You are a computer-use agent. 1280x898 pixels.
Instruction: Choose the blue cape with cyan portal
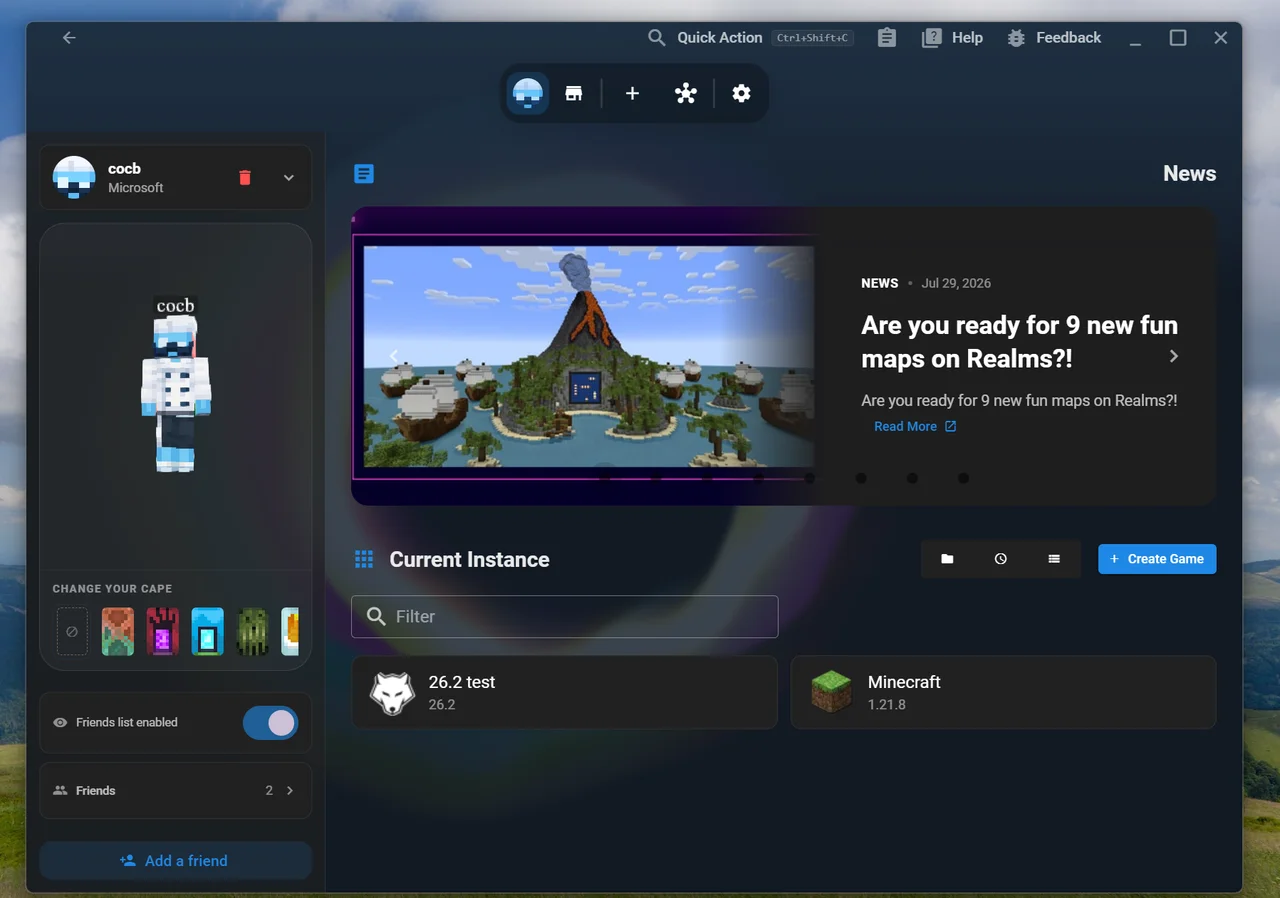[x=208, y=632]
